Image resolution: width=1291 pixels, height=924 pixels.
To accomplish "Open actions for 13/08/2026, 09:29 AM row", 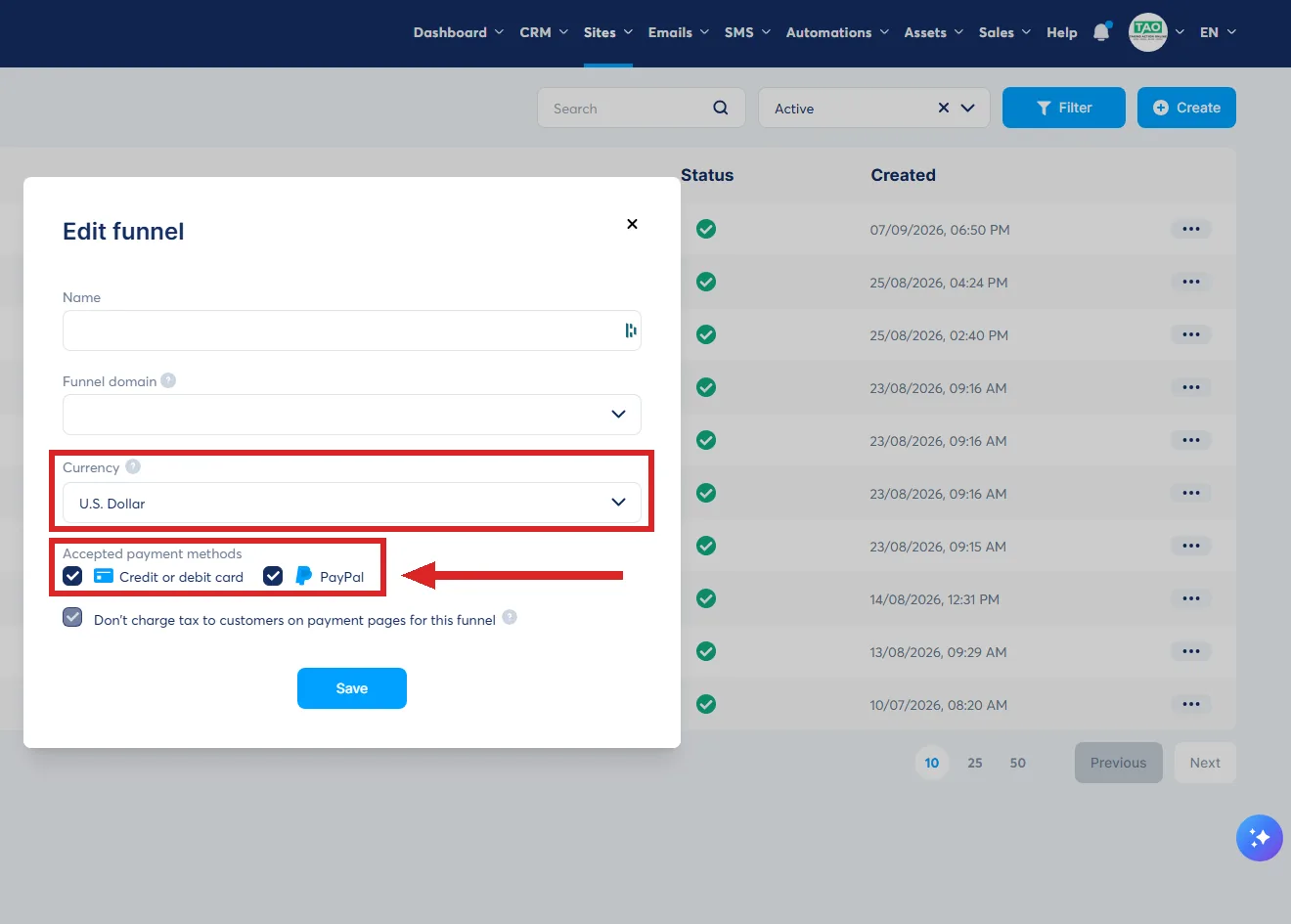I will pos(1191,651).
